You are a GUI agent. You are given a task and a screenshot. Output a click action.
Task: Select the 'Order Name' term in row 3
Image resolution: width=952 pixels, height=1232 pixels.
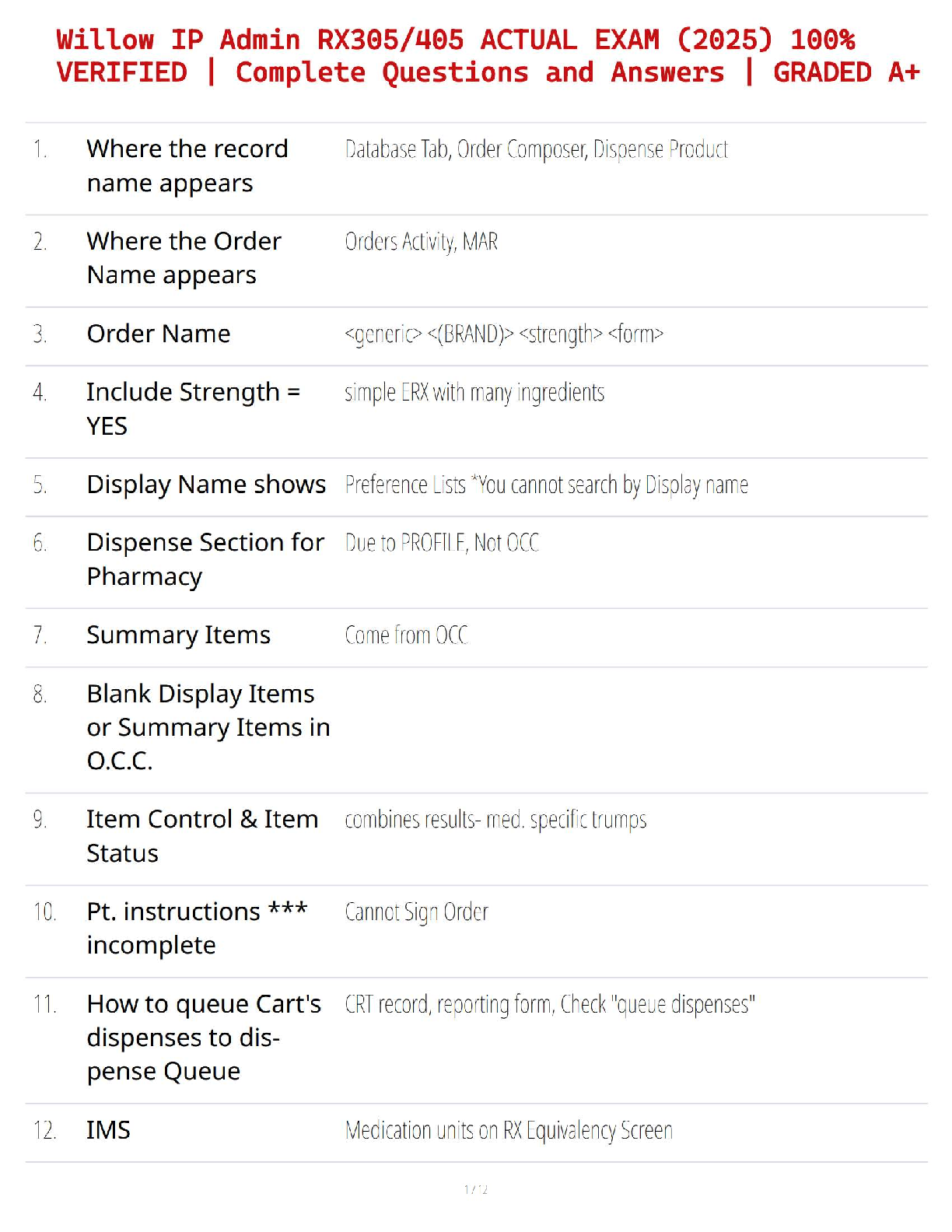coord(159,334)
